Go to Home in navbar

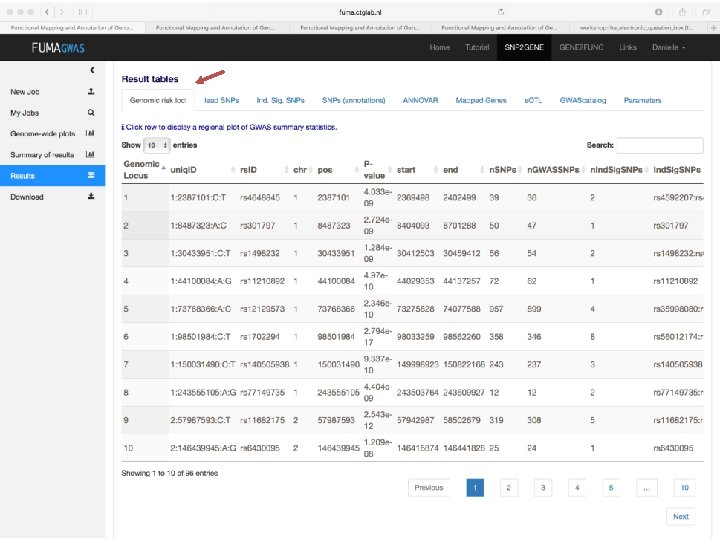(439, 47)
